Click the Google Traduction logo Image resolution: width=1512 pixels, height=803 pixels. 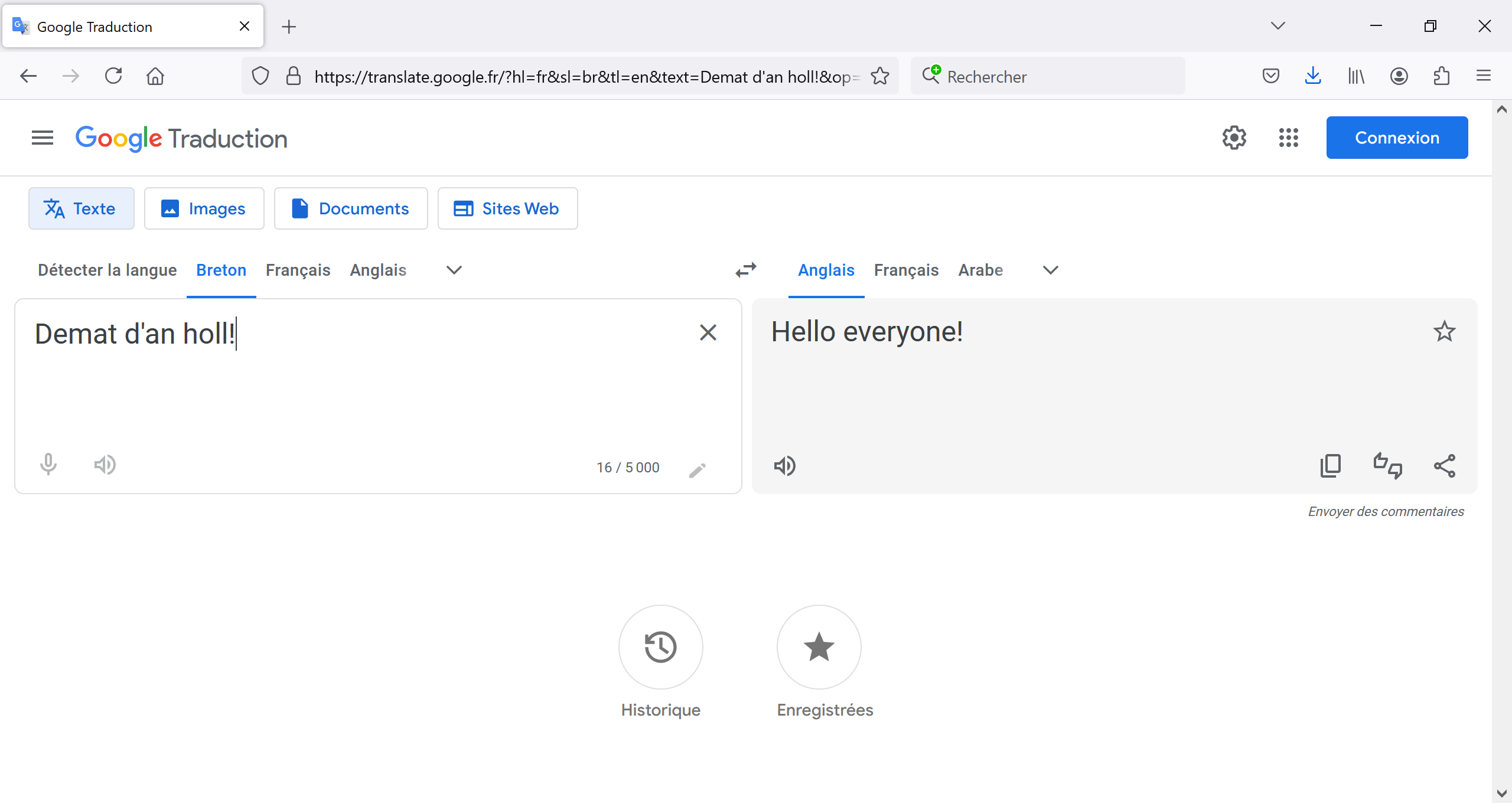coord(181,138)
